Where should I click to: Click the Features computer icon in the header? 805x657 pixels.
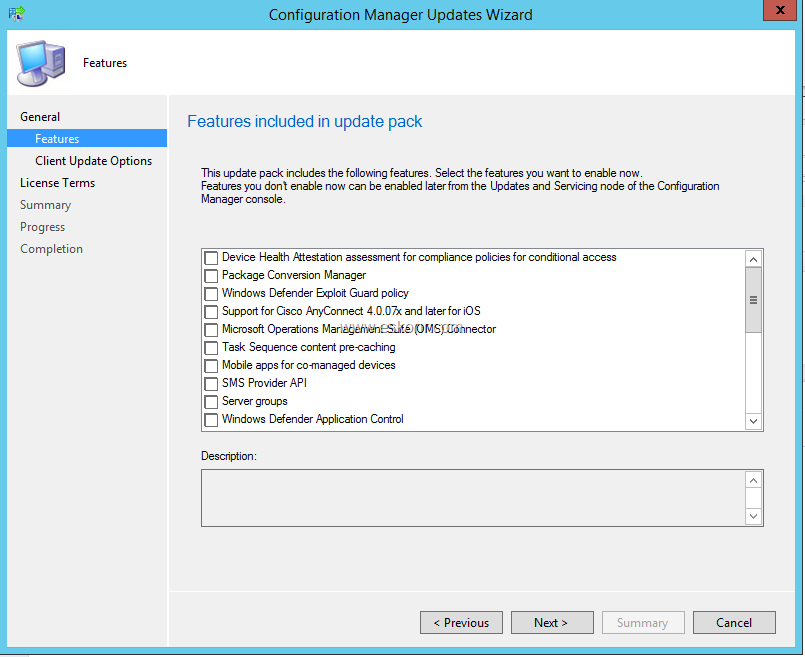point(40,62)
